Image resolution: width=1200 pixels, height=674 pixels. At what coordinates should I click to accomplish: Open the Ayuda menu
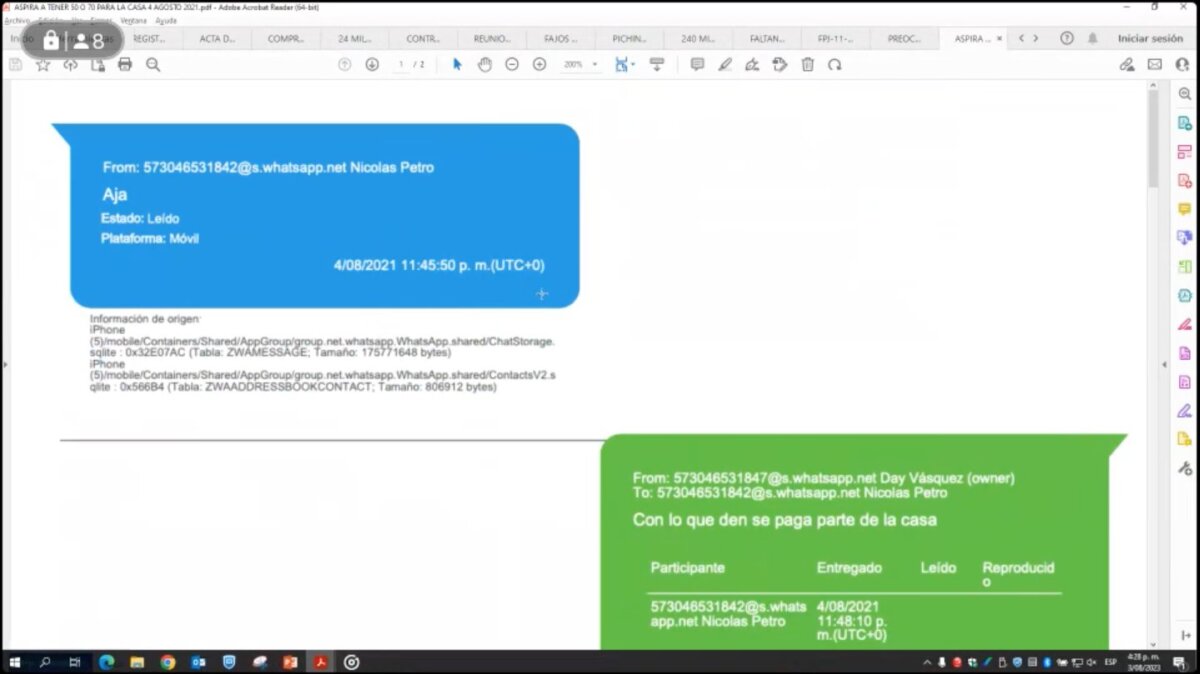166,20
